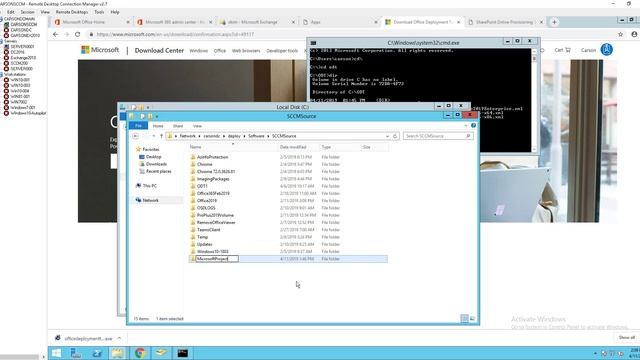Open Chrome from the taskbar
Image resolution: width=640 pixels, height=360 pixels.
click(140, 353)
